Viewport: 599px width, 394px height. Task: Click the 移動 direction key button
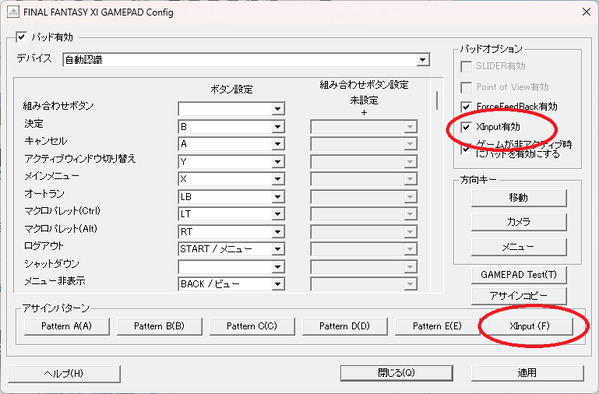[x=518, y=198]
